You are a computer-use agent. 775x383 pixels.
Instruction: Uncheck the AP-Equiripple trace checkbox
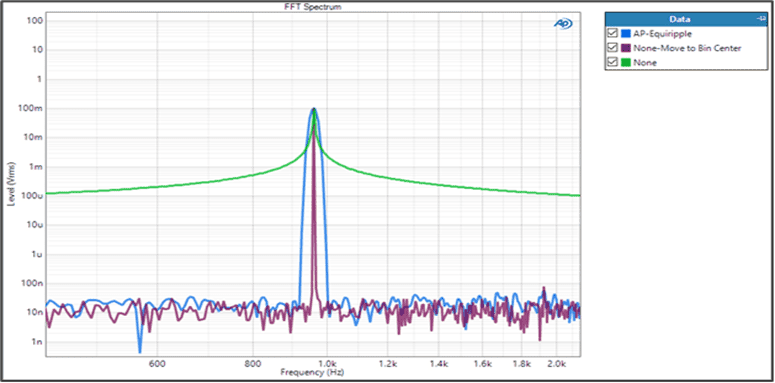pos(613,34)
